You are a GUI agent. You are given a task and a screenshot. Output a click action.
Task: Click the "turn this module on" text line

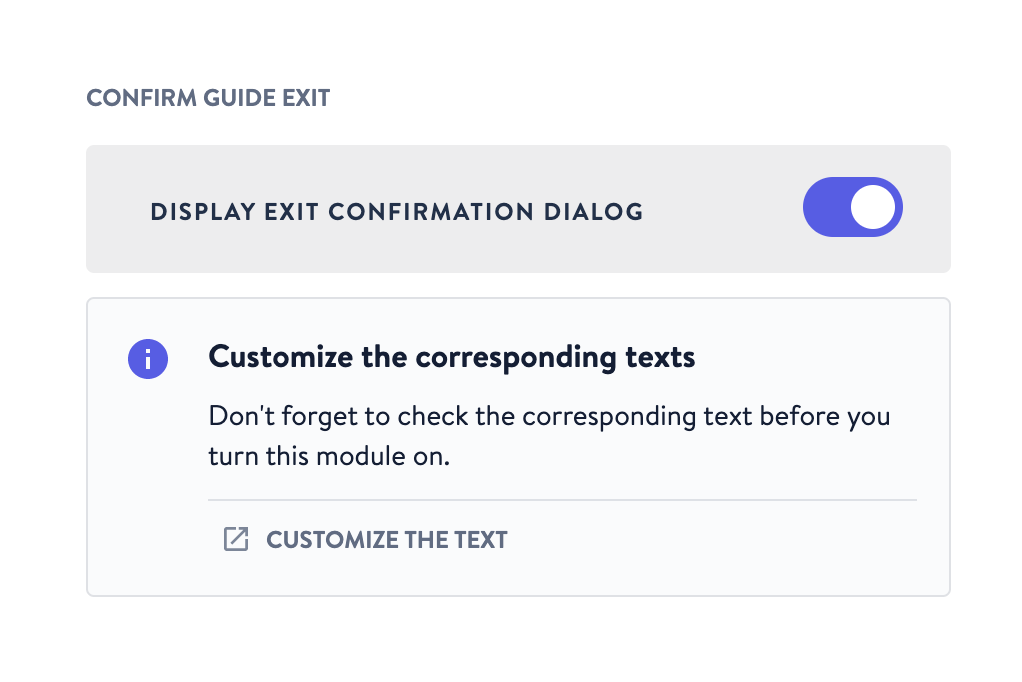tap(330, 456)
